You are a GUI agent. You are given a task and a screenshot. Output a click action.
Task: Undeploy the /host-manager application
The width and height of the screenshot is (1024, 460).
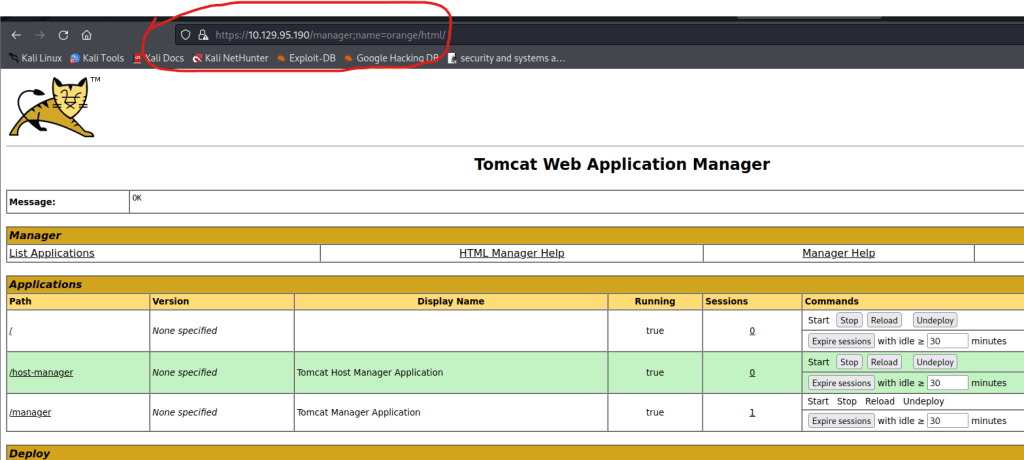coord(935,362)
